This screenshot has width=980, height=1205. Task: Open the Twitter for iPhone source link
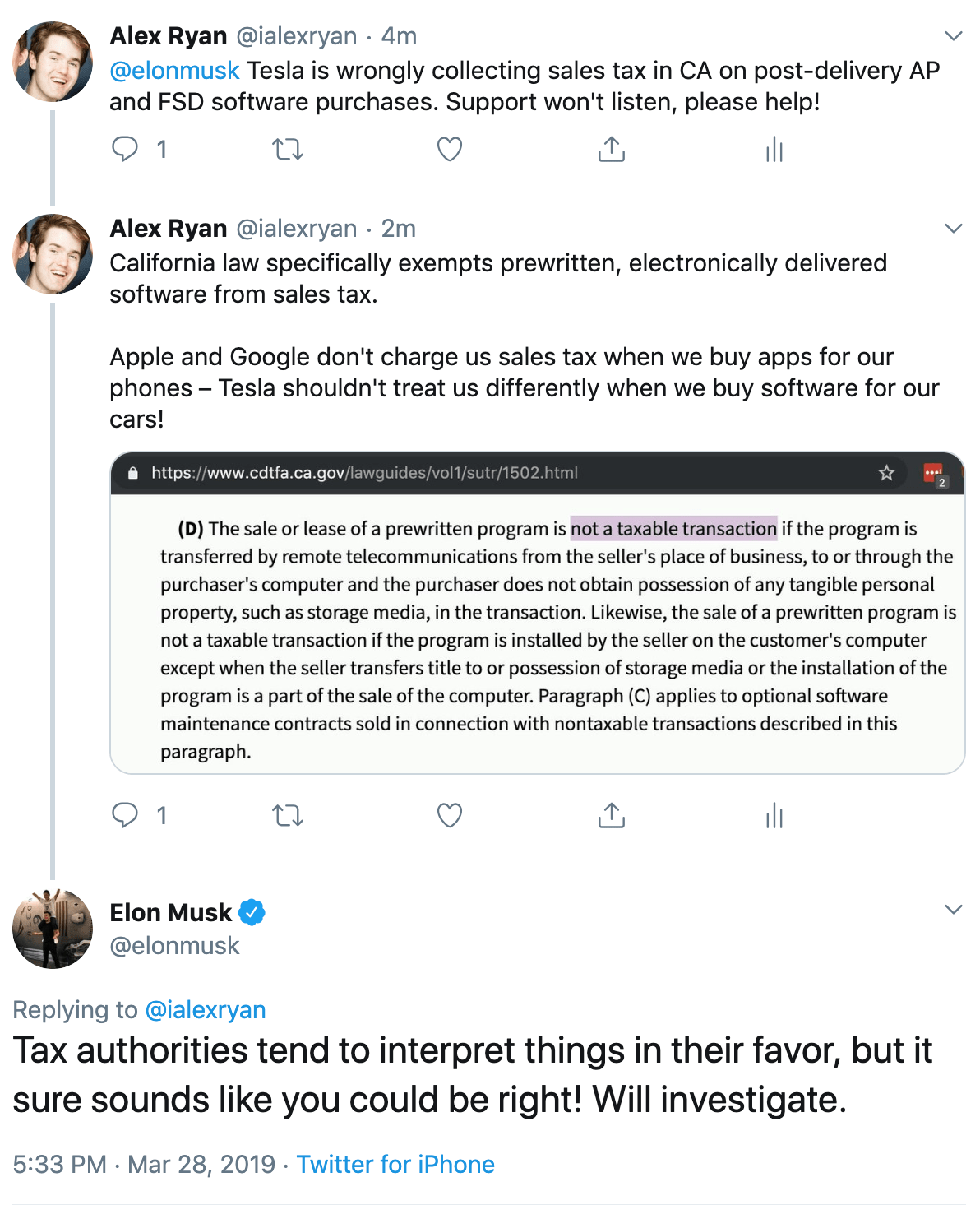pyautogui.click(x=395, y=1165)
